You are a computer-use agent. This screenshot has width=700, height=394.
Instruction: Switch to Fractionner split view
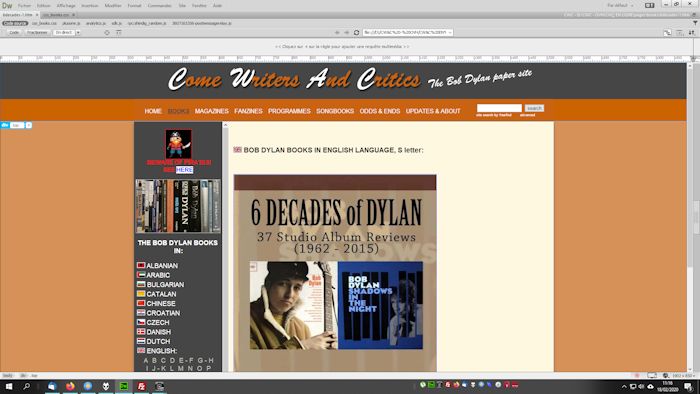coord(37,33)
